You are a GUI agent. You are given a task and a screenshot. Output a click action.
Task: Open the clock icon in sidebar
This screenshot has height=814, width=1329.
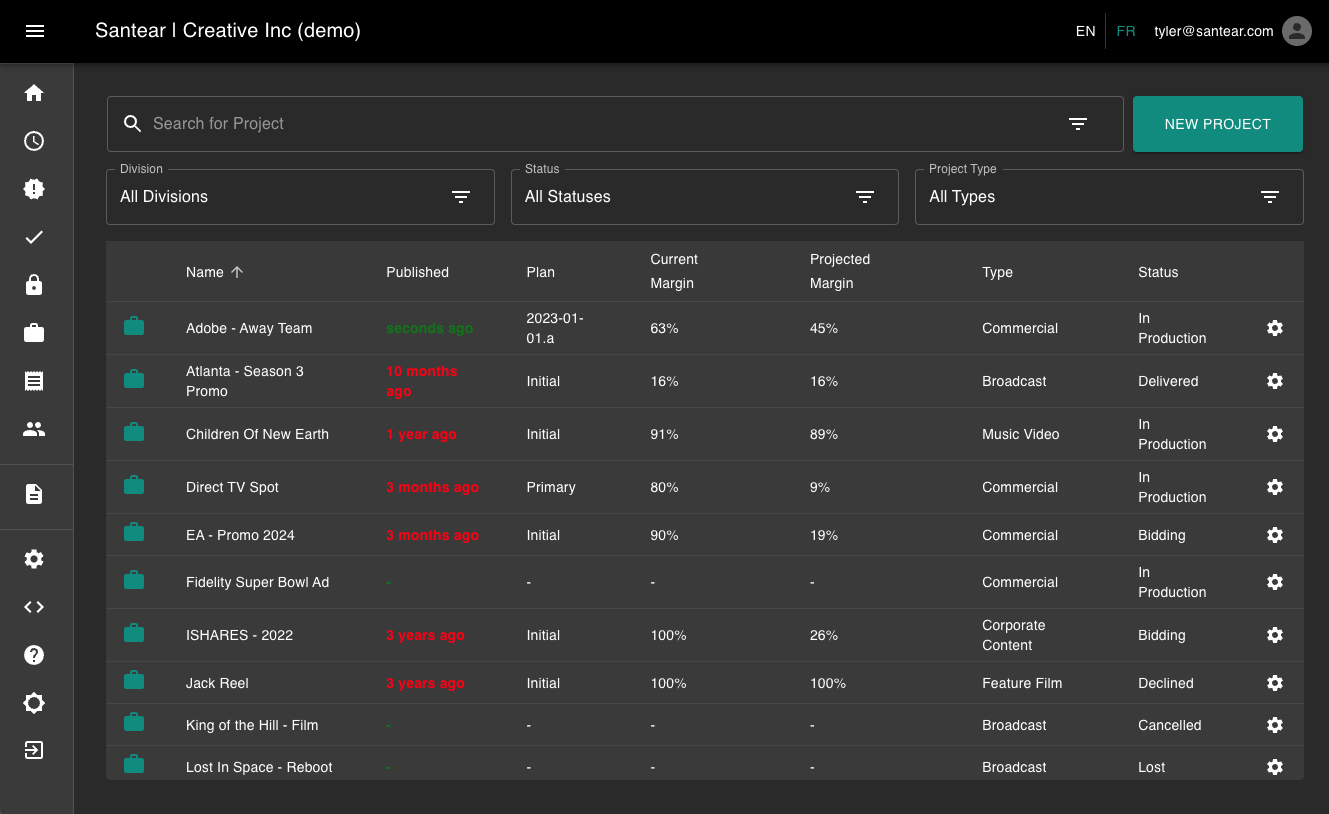tap(34, 141)
